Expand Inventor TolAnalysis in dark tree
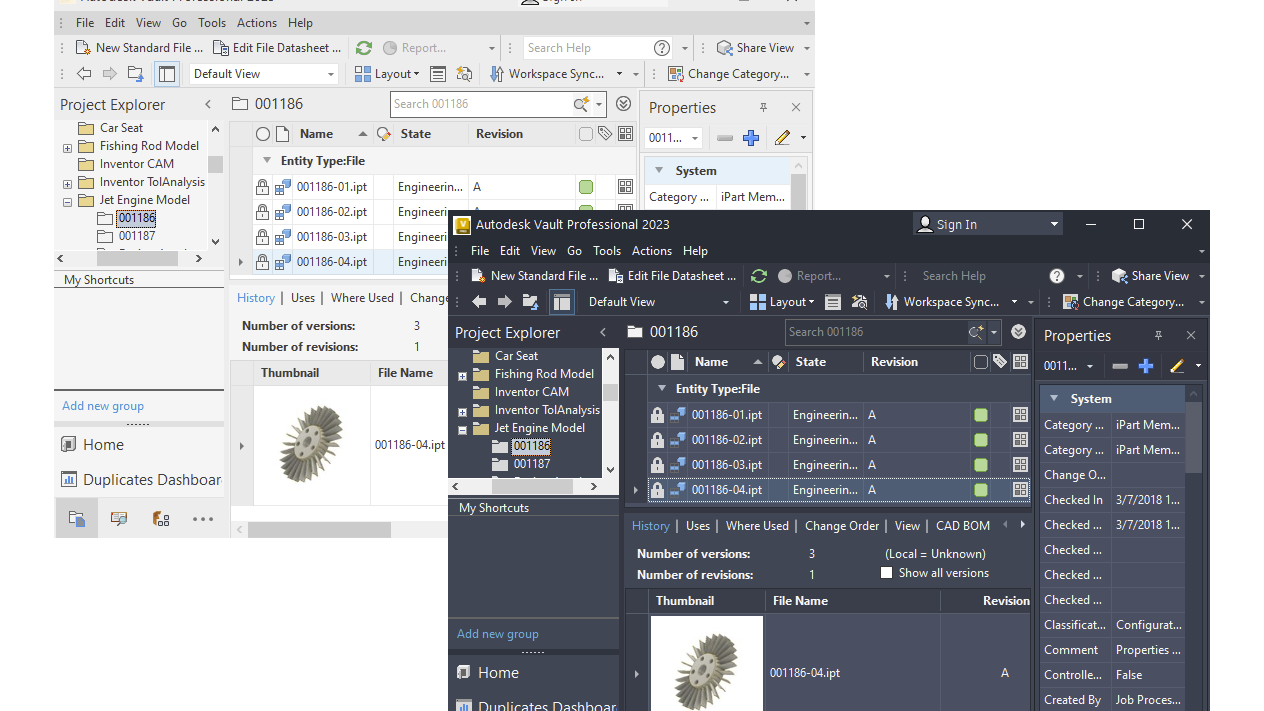 [462, 412]
